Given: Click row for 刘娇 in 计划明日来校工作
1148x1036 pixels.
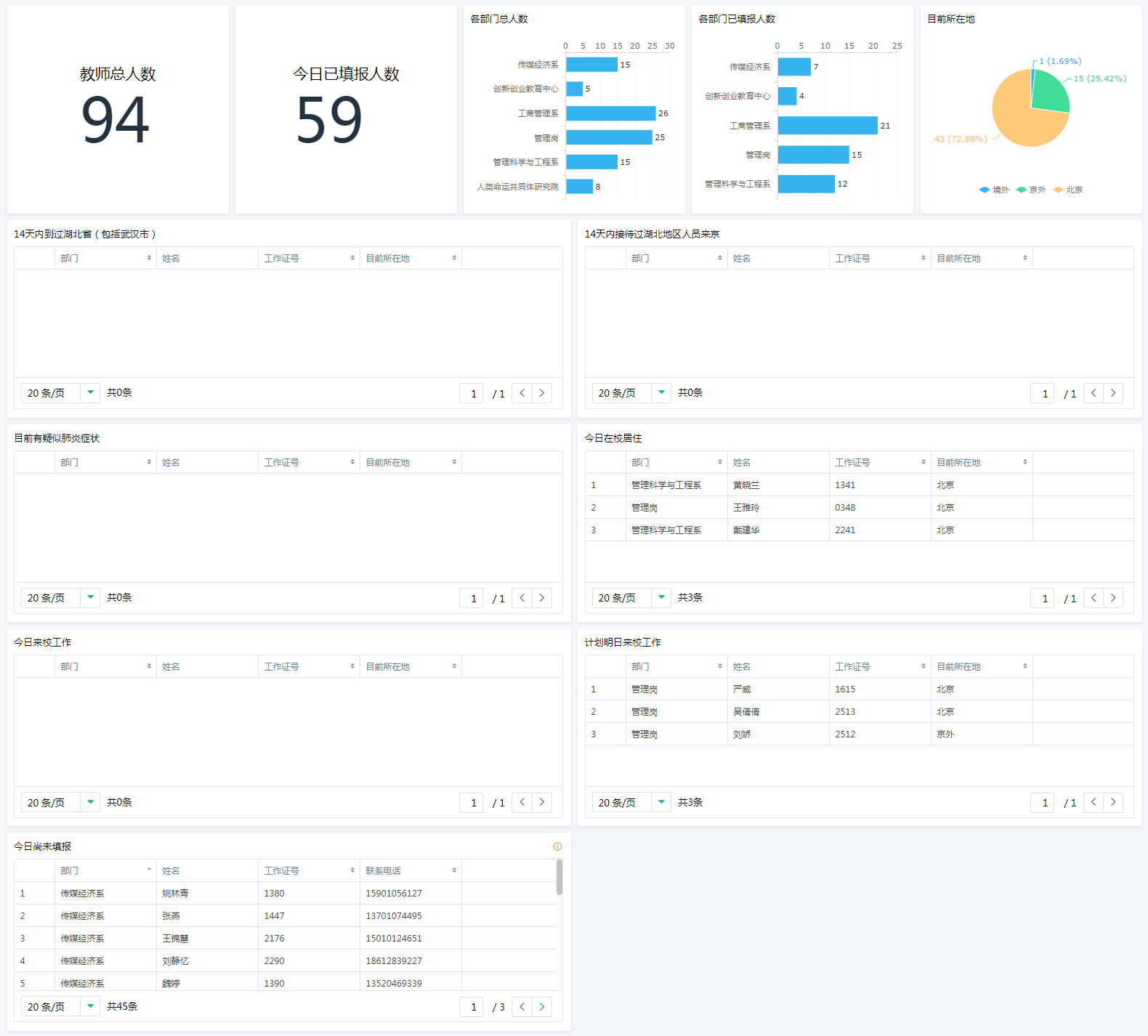Looking at the screenshot, I should click(742, 734).
